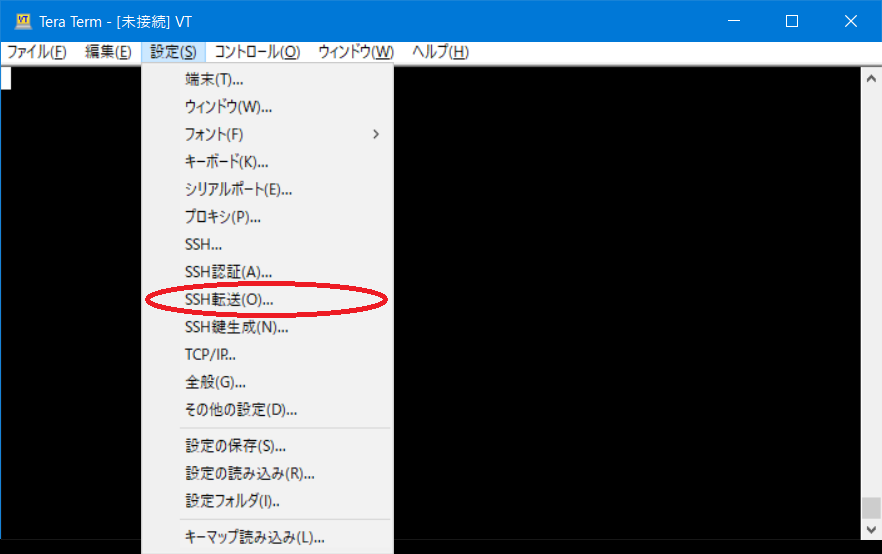The width and height of the screenshot is (882, 554).
Task: Select SSH転送(O)... menu item
Action: coord(267,300)
